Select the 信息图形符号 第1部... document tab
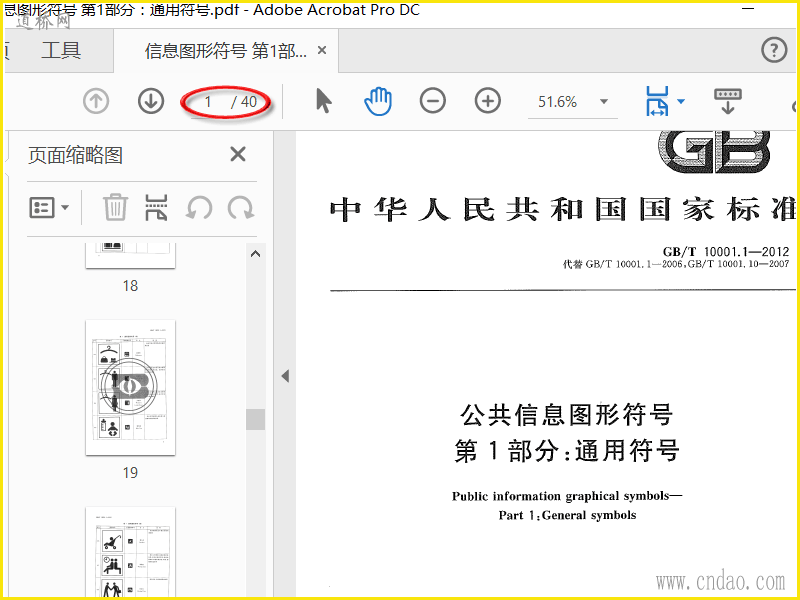The image size is (800, 600). coord(226,51)
